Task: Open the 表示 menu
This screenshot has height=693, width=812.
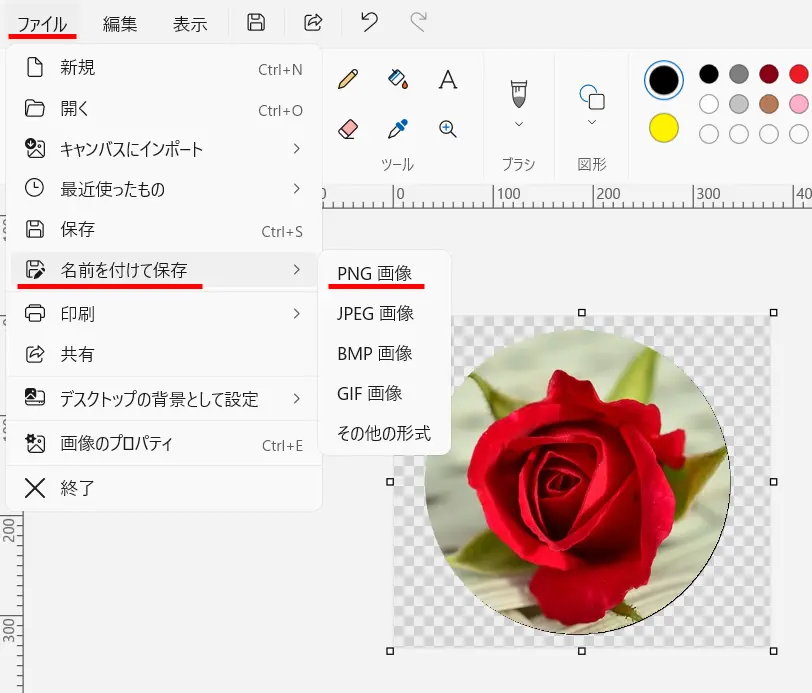Action: 190,24
